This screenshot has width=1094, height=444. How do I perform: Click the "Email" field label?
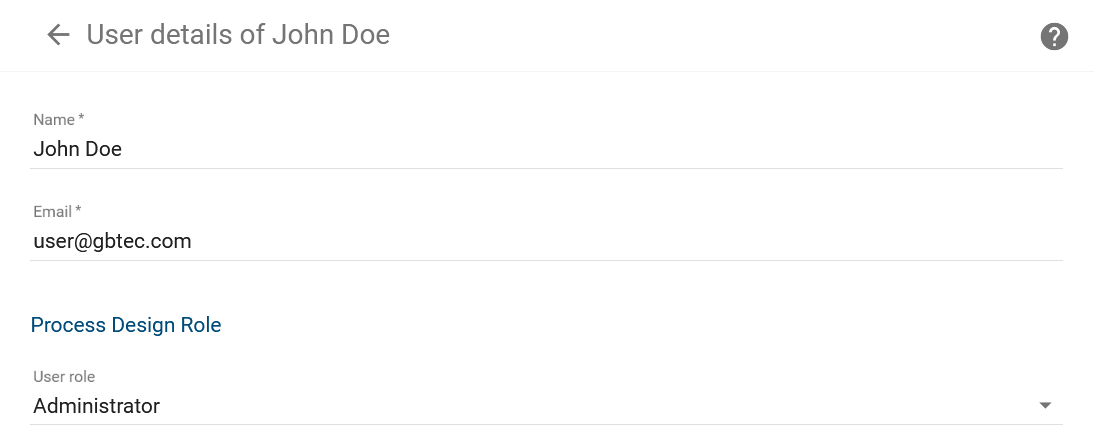(x=53, y=212)
